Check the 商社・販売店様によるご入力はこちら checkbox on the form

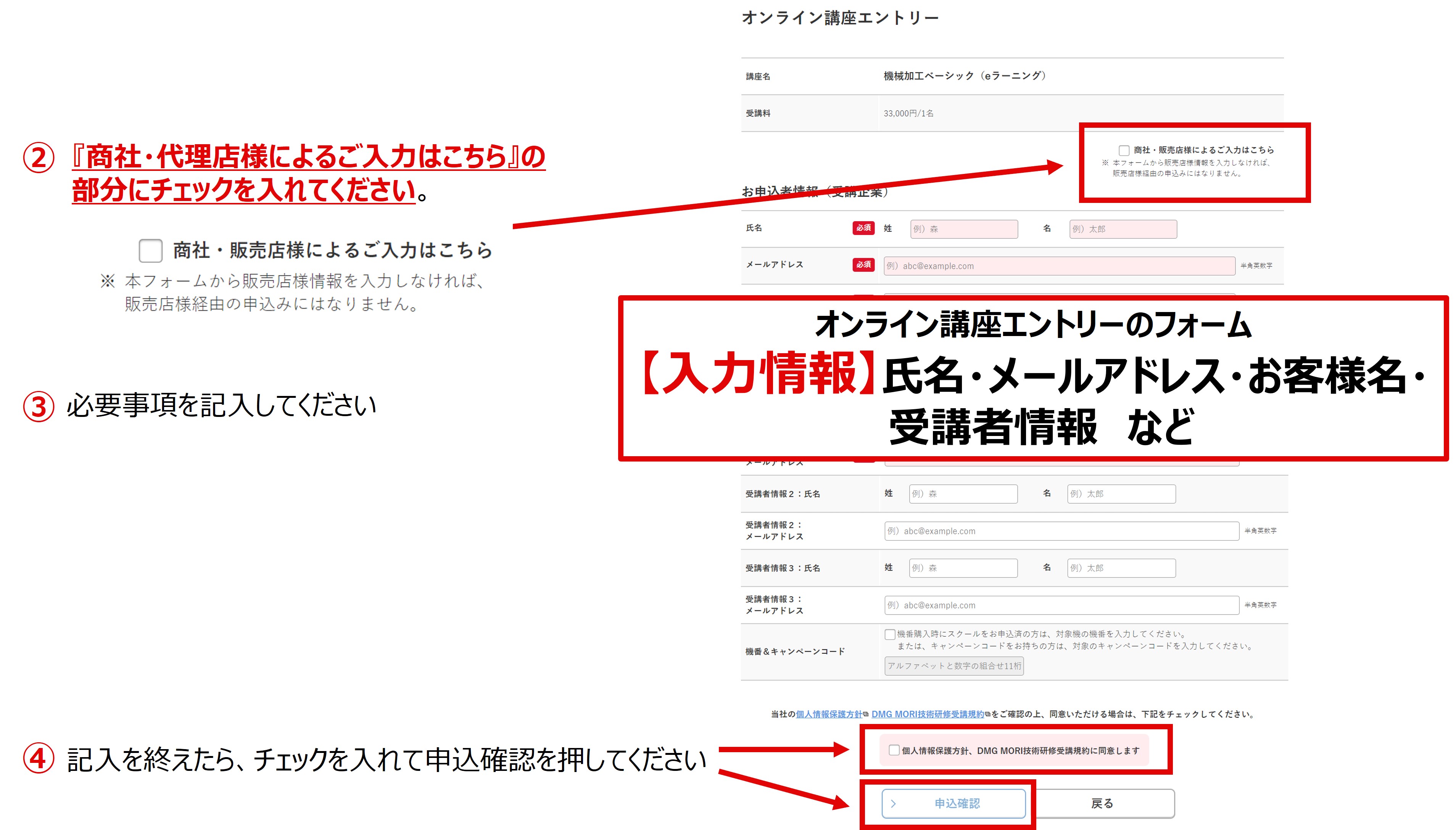coord(1125,151)
